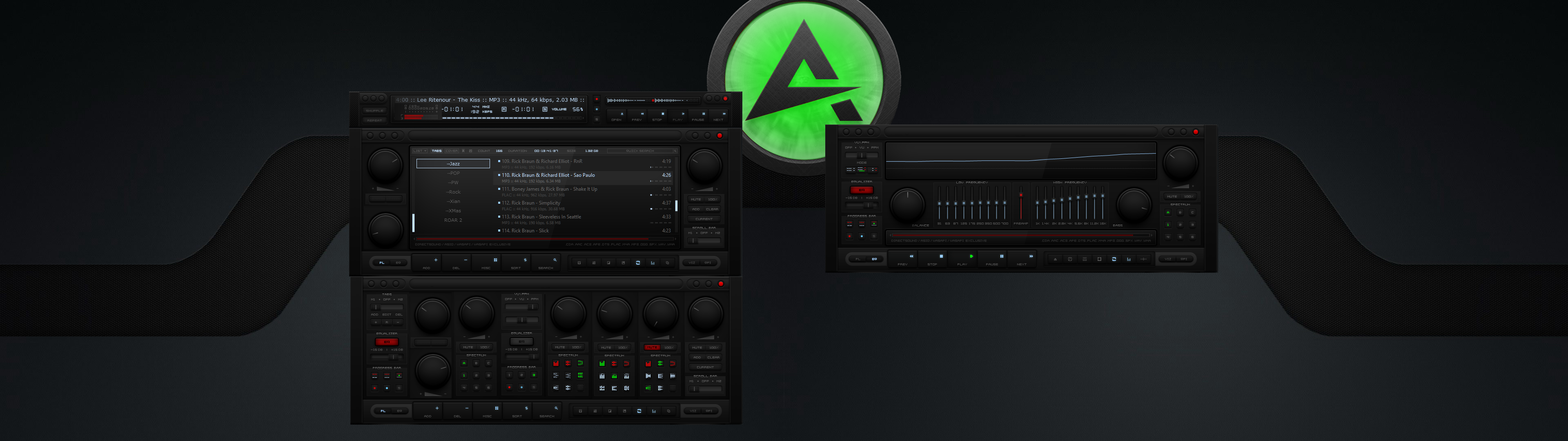Click the tabs EDIT 'R' button in bottom panel
This screenshot has width=1568, height=441.
click(x=387, y=322)
